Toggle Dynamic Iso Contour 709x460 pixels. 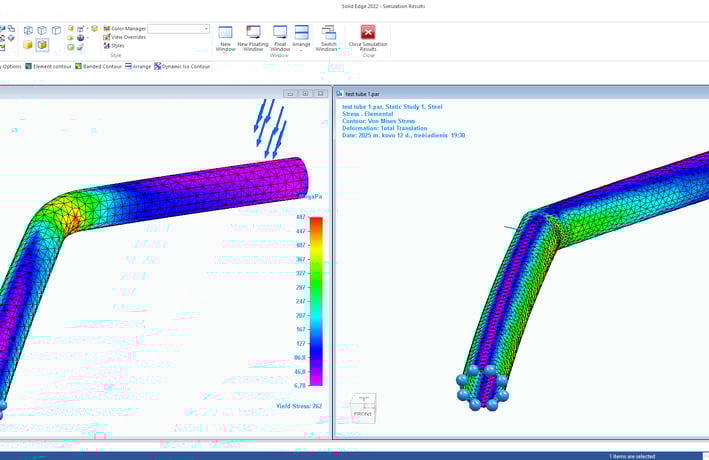click(x=182, y=66)
